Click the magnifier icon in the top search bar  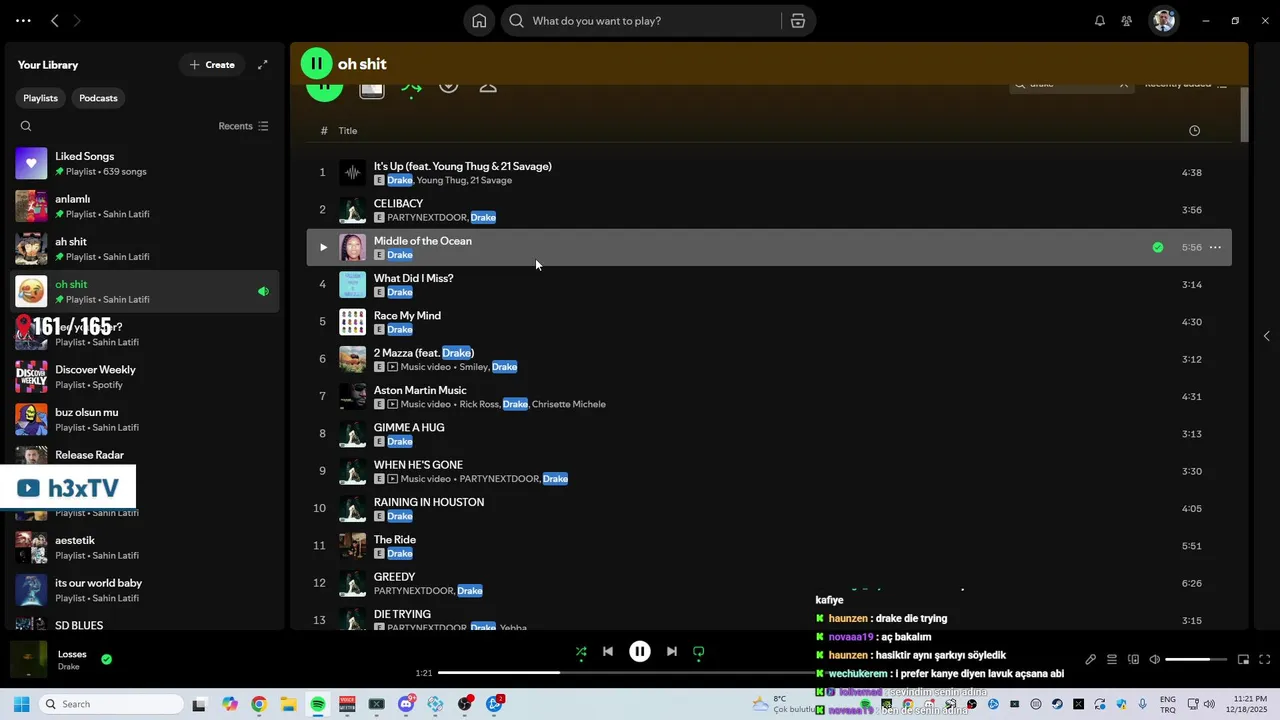coord(517,20)
